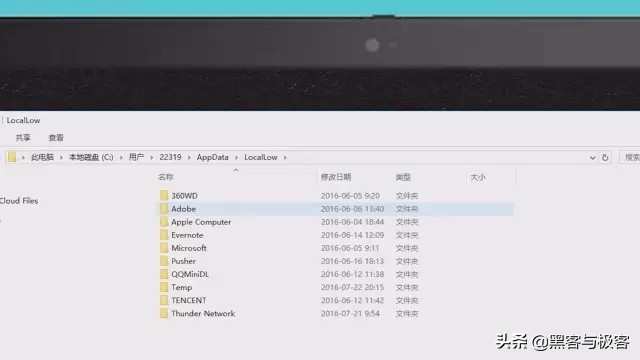
Task: Expand the chevron after 22319 breadcrumb
Action: (189, 157)
